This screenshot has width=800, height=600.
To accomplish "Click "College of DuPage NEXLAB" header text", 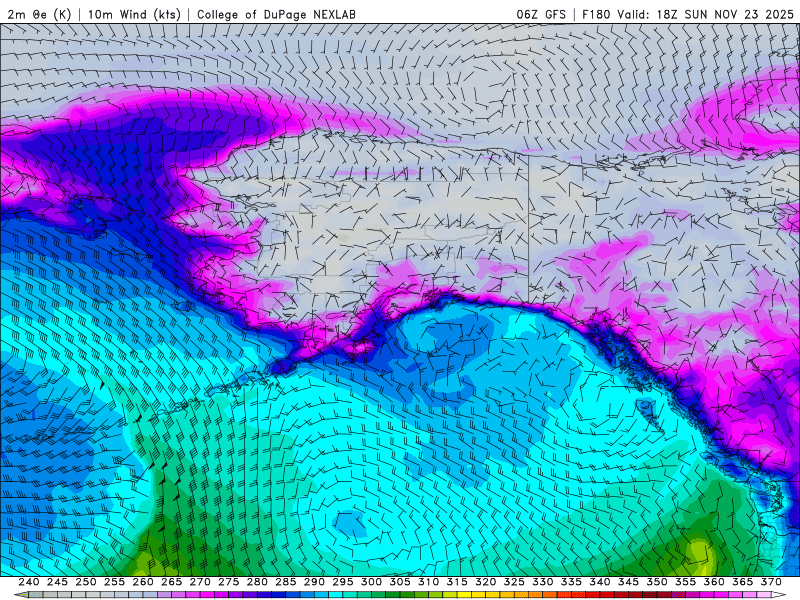I will [x=276, y=14].
